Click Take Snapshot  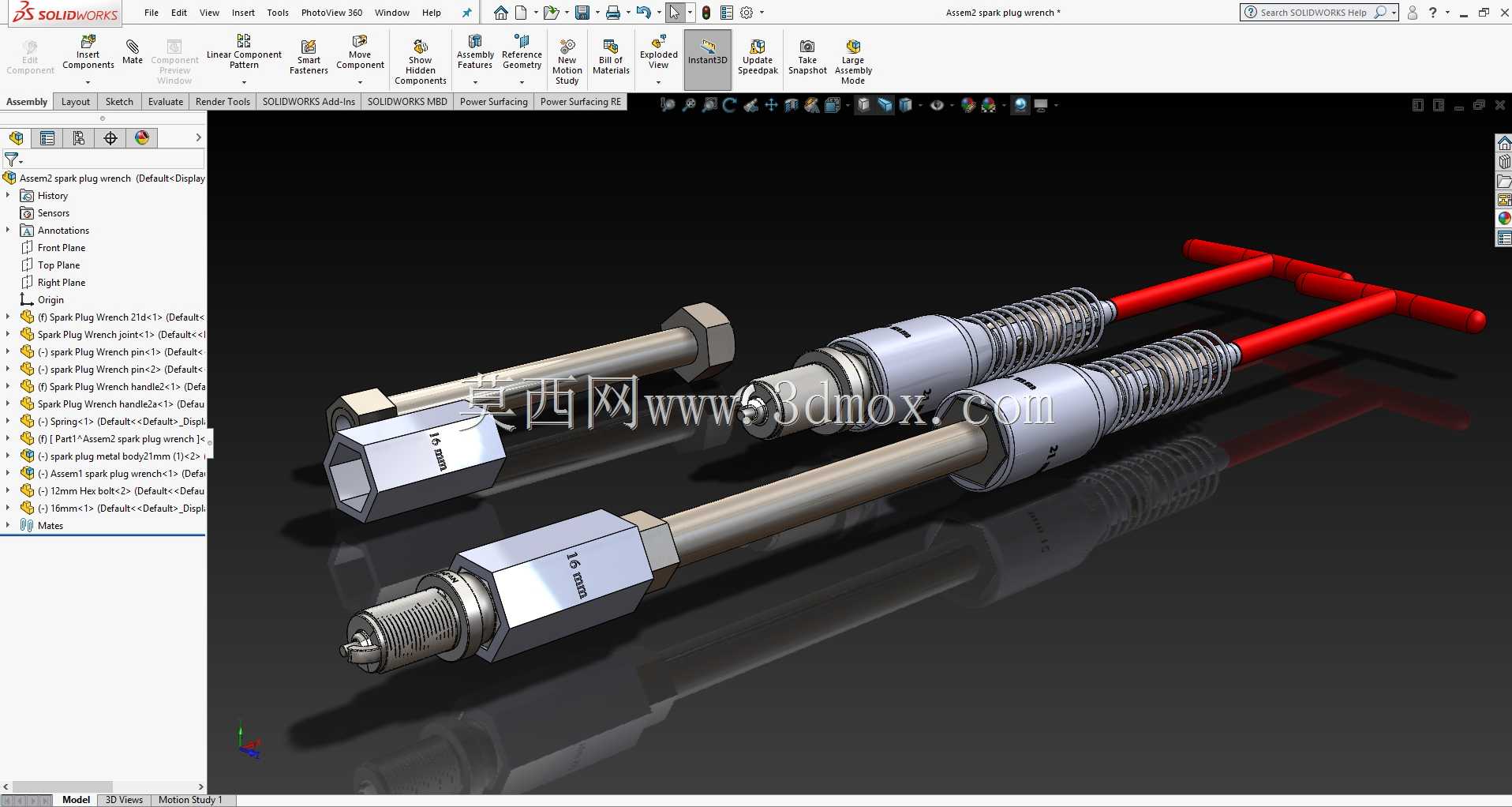[x=807, y=57]
